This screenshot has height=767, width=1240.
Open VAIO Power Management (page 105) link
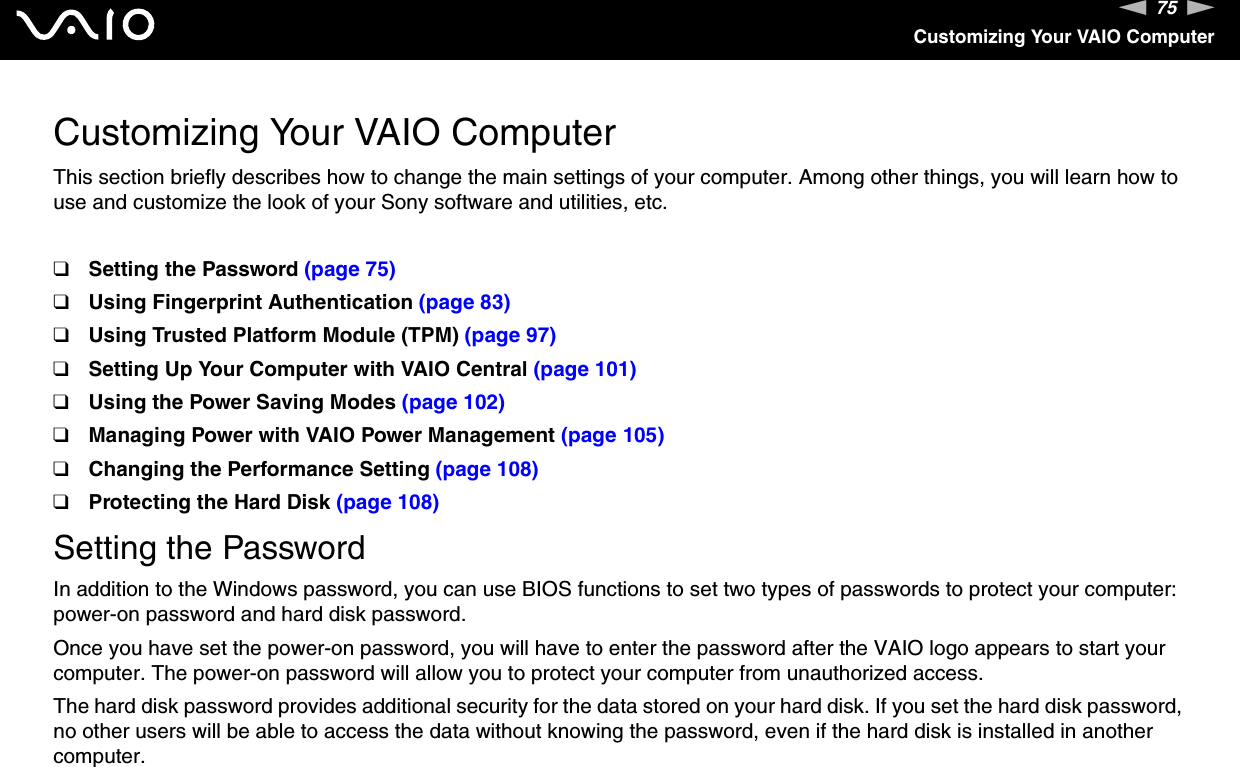612,435
